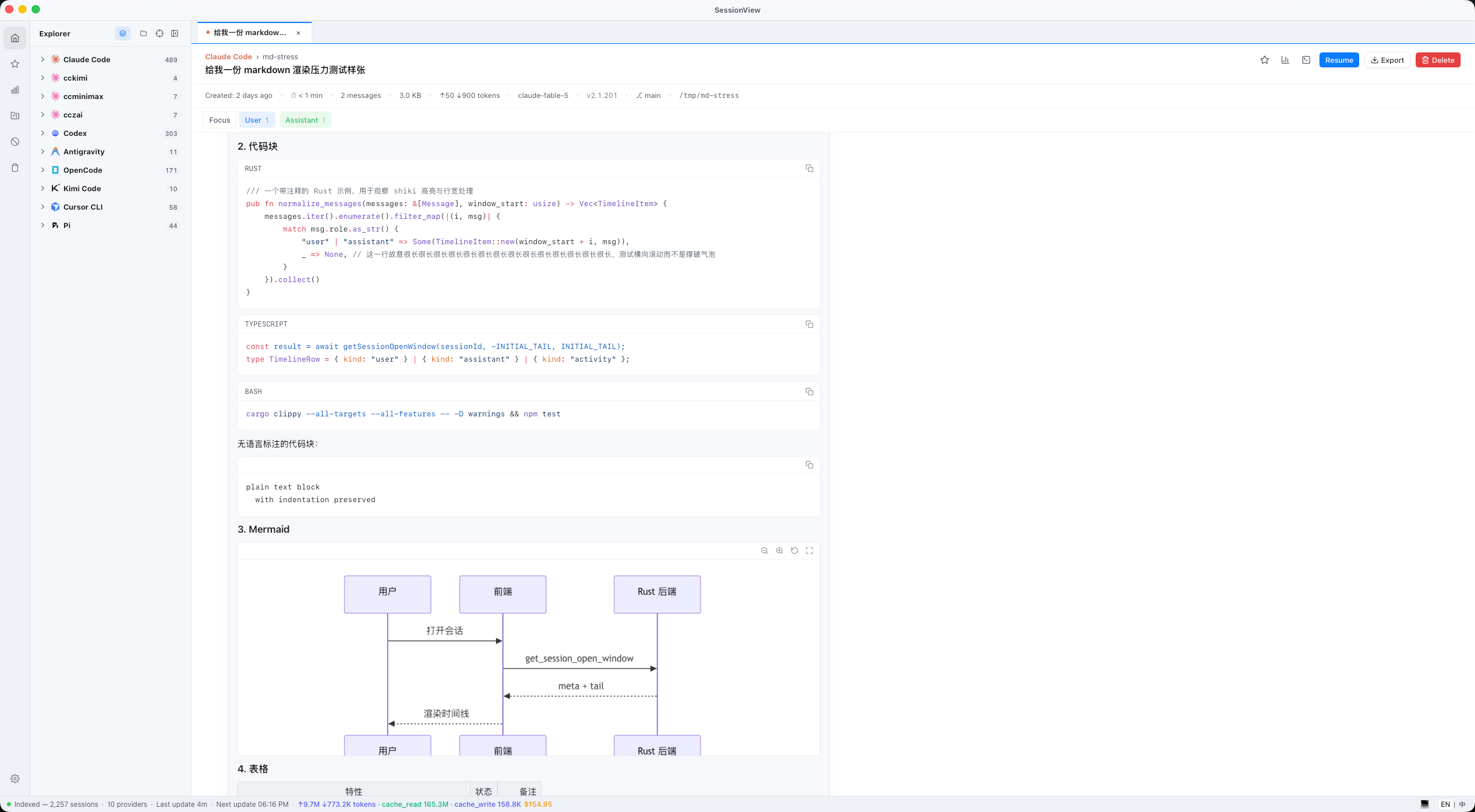Viewport: 1475px width, 812px height.
Task: Toggle the Assistant messages filter
Action: pos(305,120)
